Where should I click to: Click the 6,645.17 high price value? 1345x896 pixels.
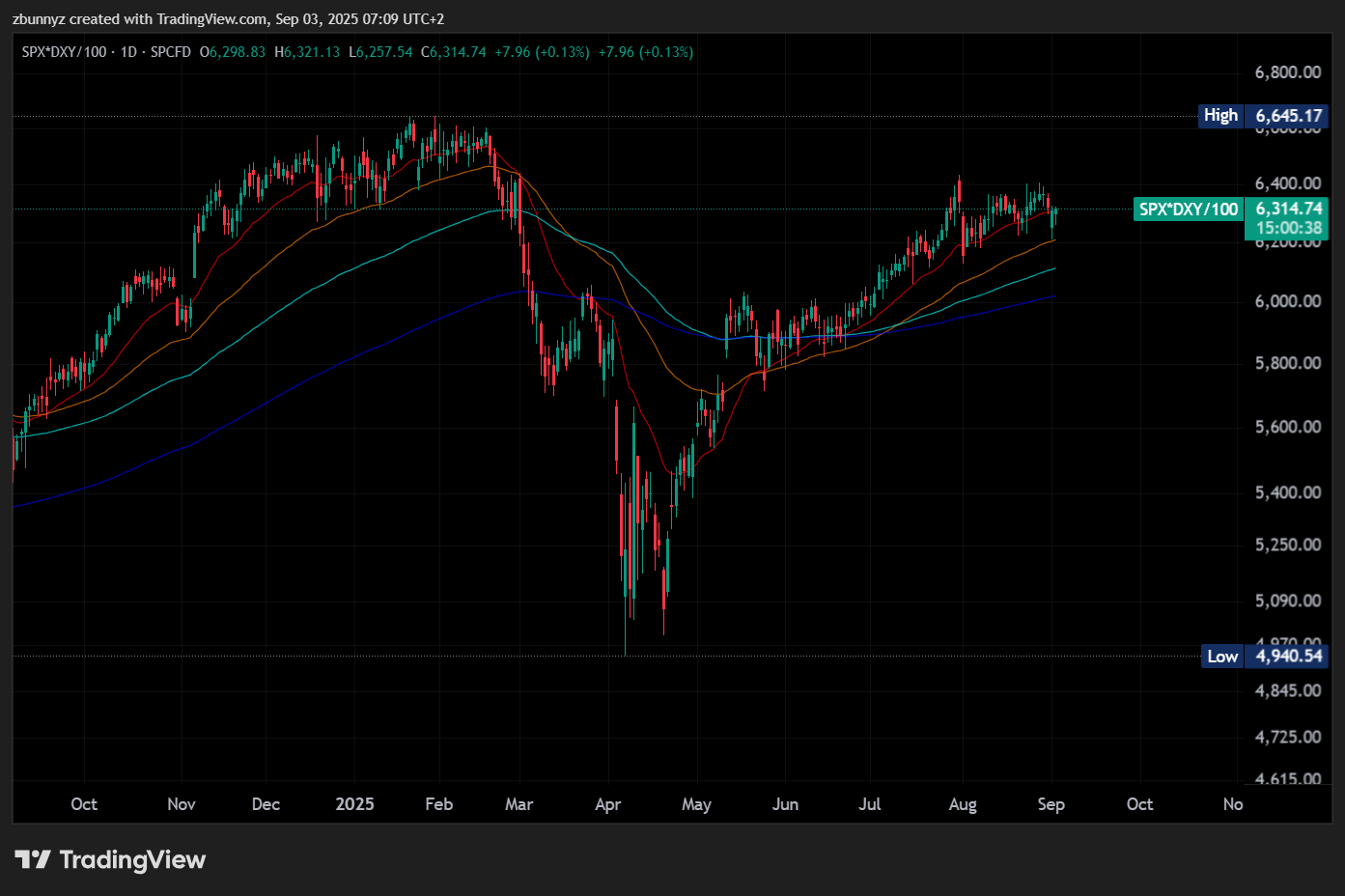1289,116
